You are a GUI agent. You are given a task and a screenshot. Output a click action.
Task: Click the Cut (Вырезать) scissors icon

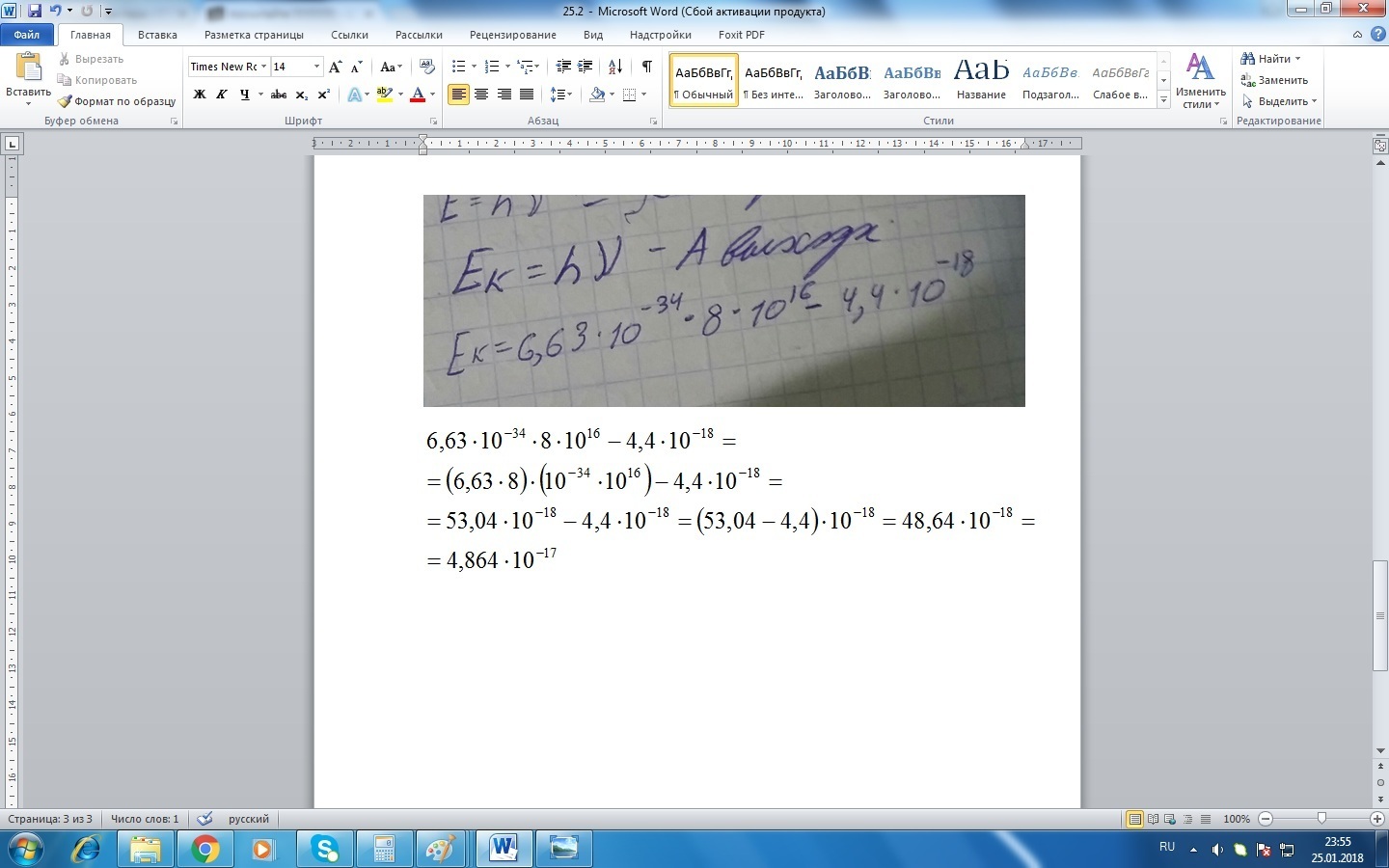(x=65, y=59)
